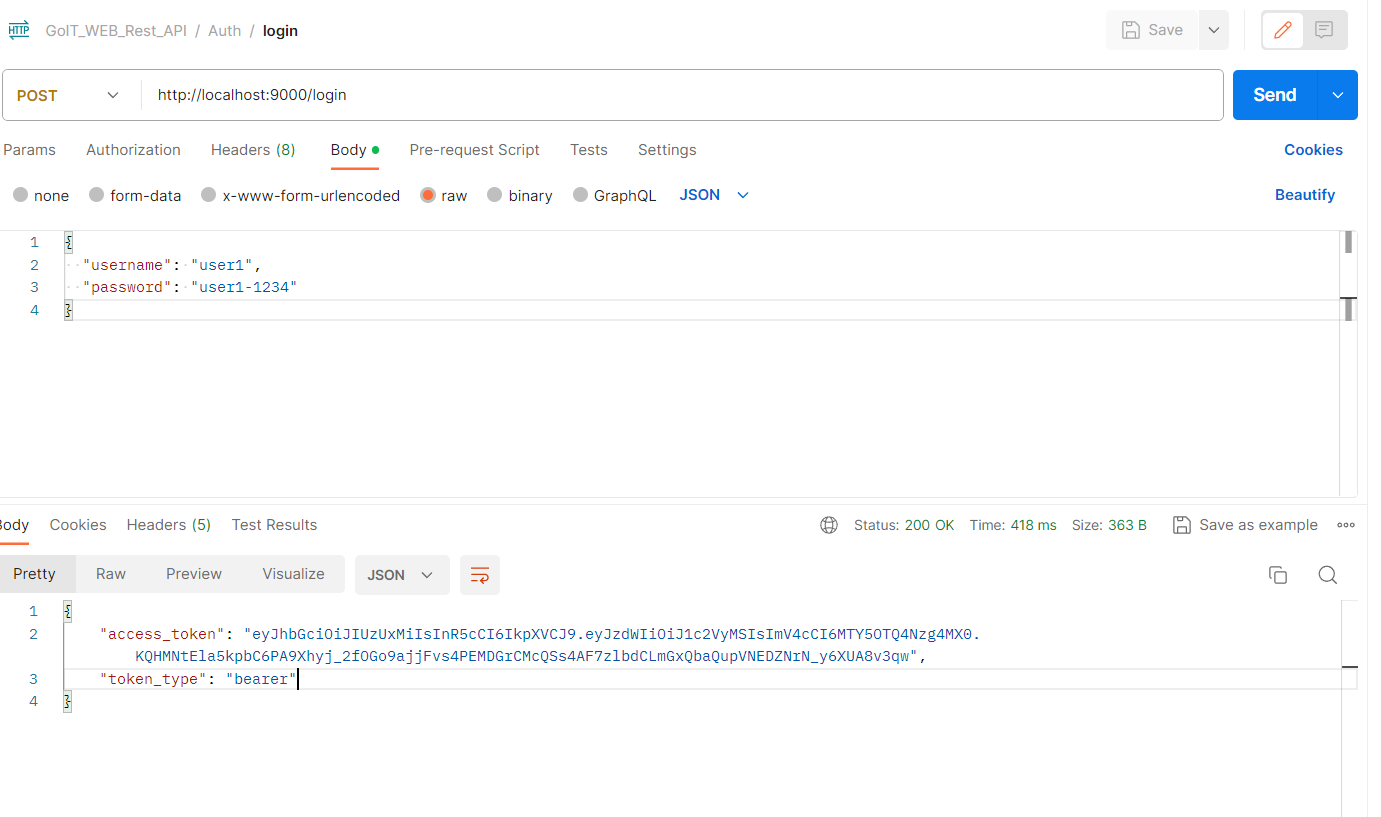This screenshot has width=1381, height=817.
Task: Click the request URL field
Action: tap(682, 95)
